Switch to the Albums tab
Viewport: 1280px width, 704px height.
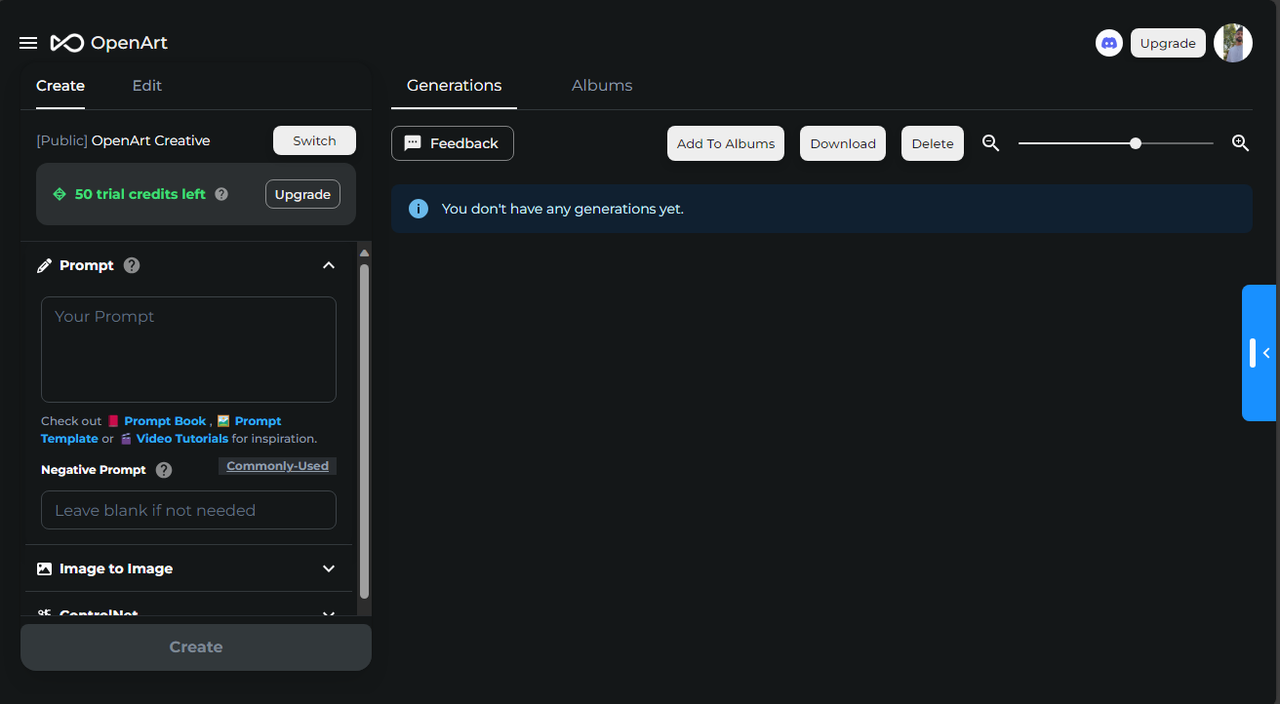point(602,86)
